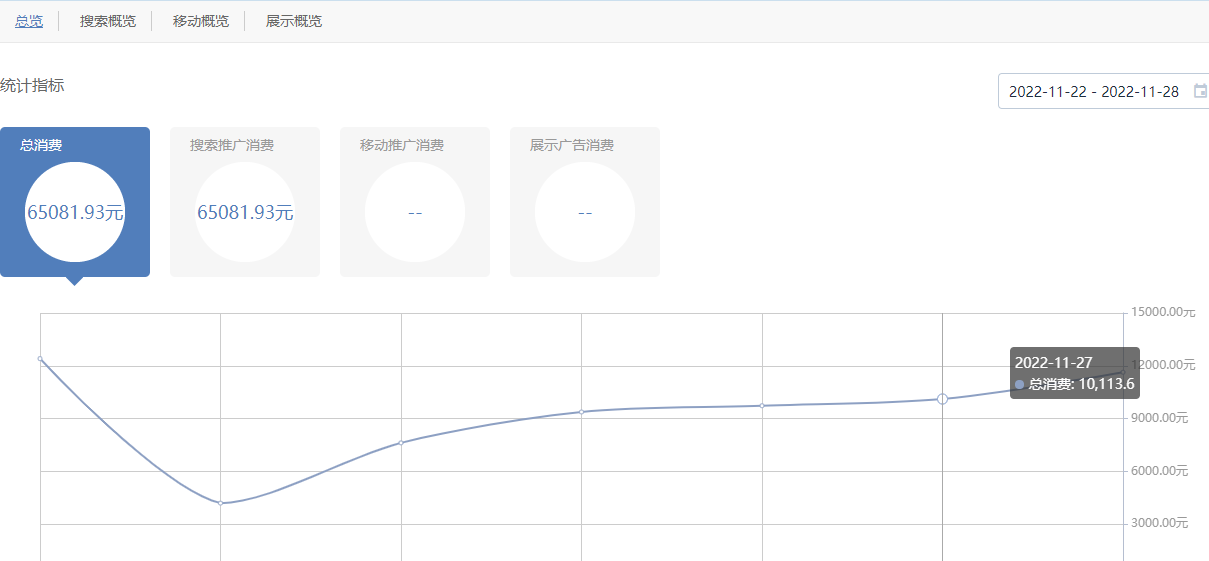This screenshot has width=1209, height=561.
Task: Open the 移动概览 tab
Action: tap(200, 21)
